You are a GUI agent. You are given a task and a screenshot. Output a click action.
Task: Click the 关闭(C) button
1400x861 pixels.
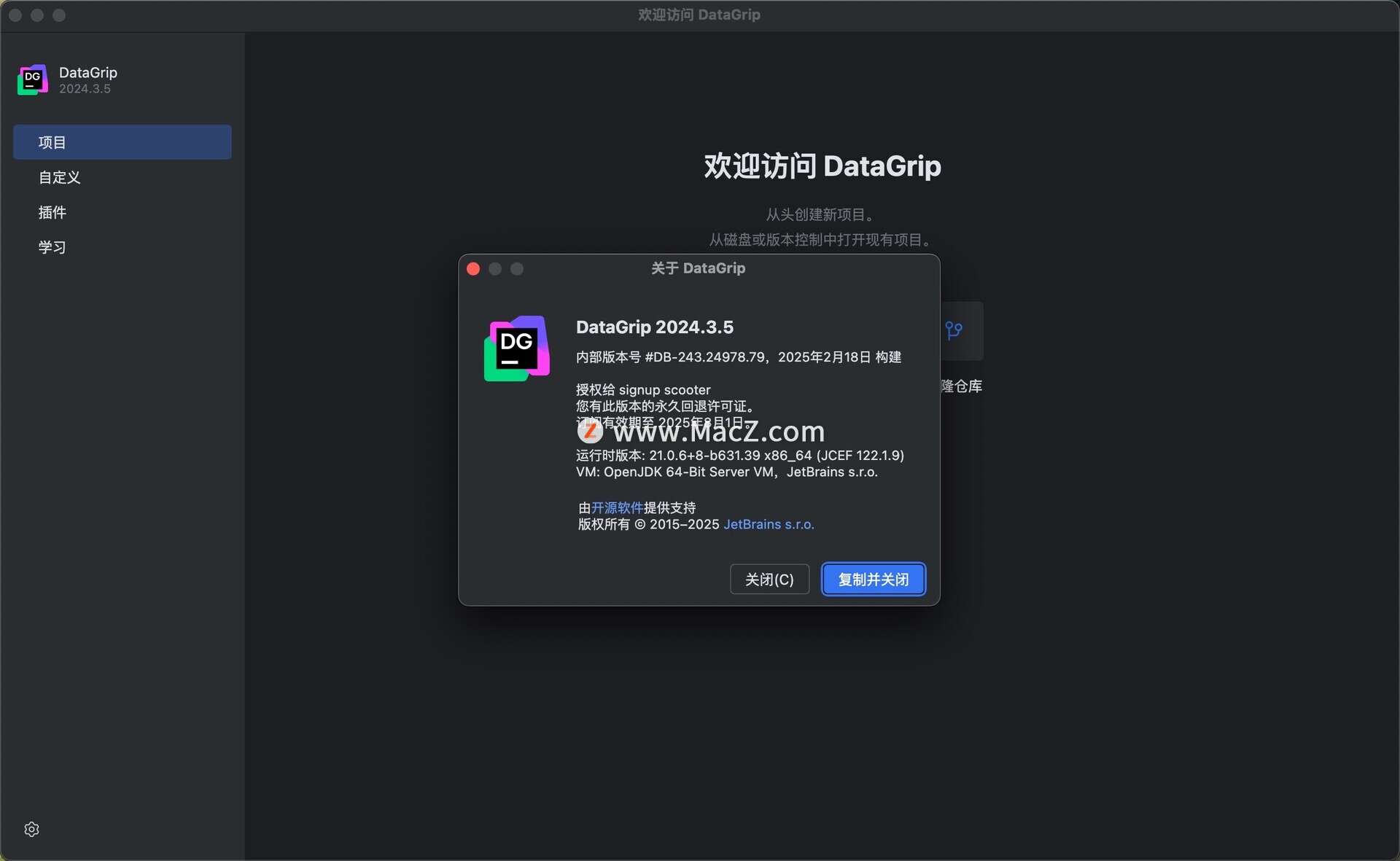coord(769,579)
